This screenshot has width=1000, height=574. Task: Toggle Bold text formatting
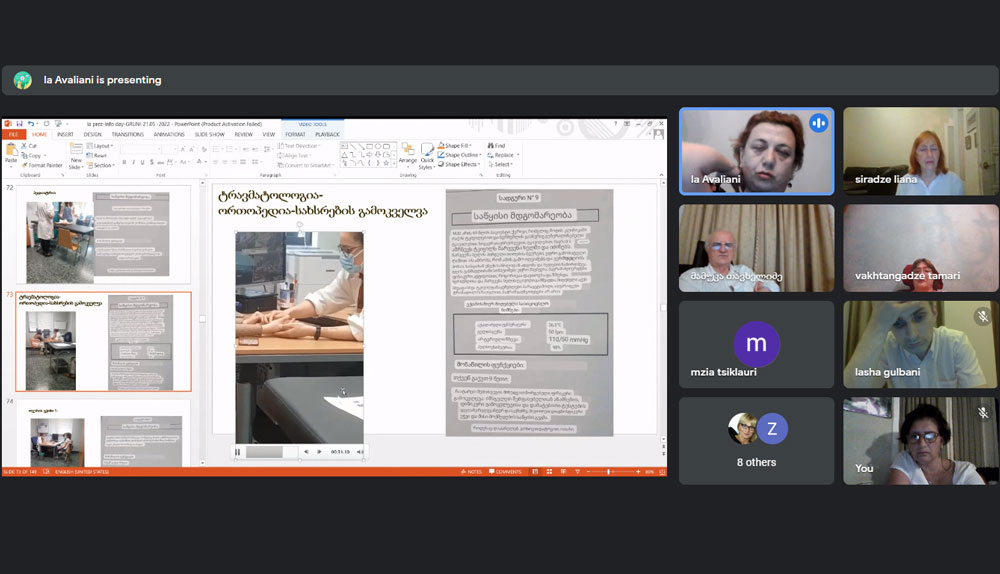[x=124, y=162]
